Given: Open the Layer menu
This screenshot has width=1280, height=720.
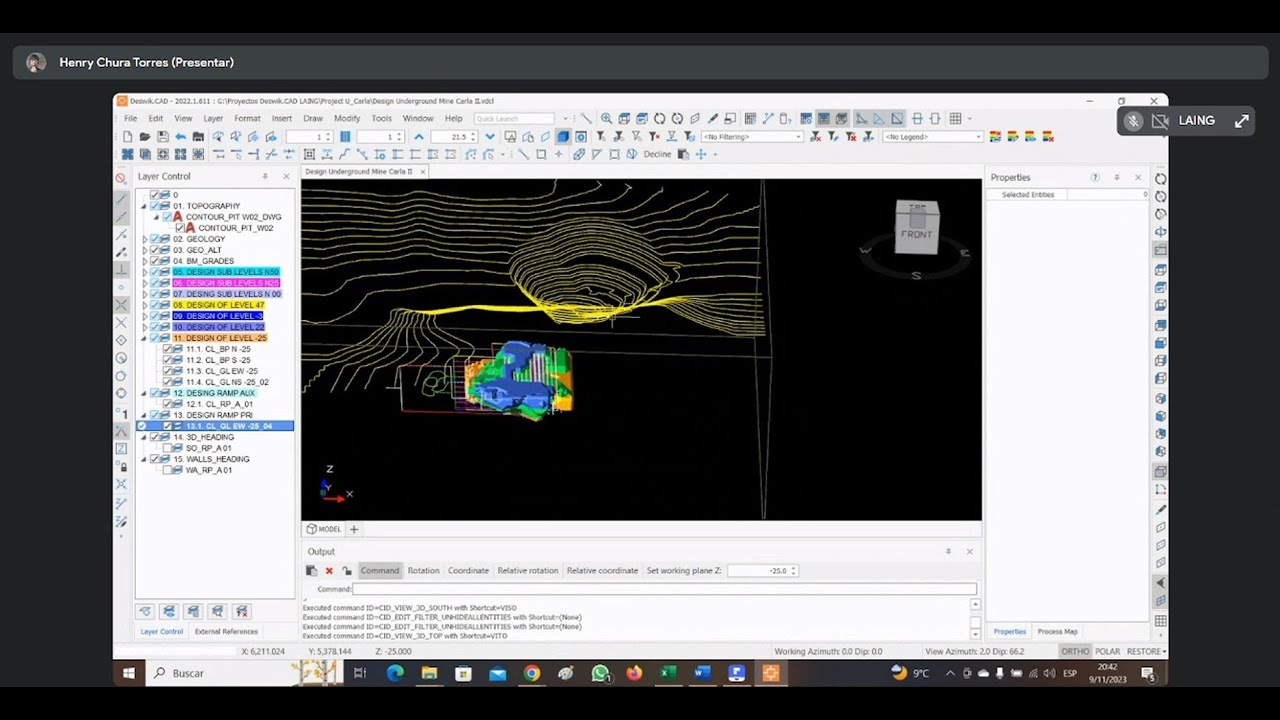Looking at the screenshot, I should (213, 119).
